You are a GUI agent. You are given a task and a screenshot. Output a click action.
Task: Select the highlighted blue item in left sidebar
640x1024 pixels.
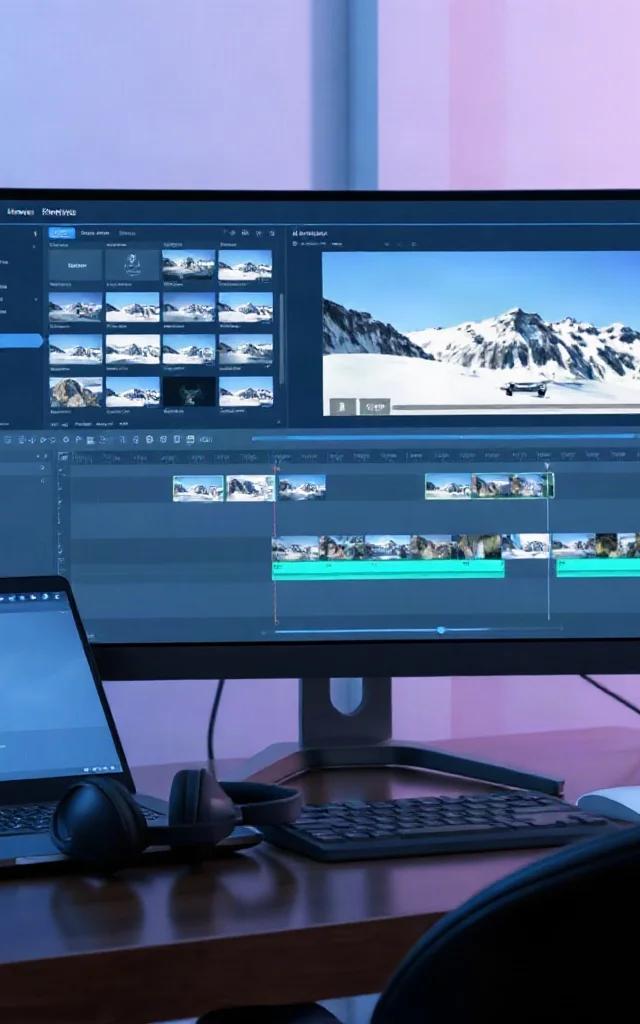tap(21, 341)
